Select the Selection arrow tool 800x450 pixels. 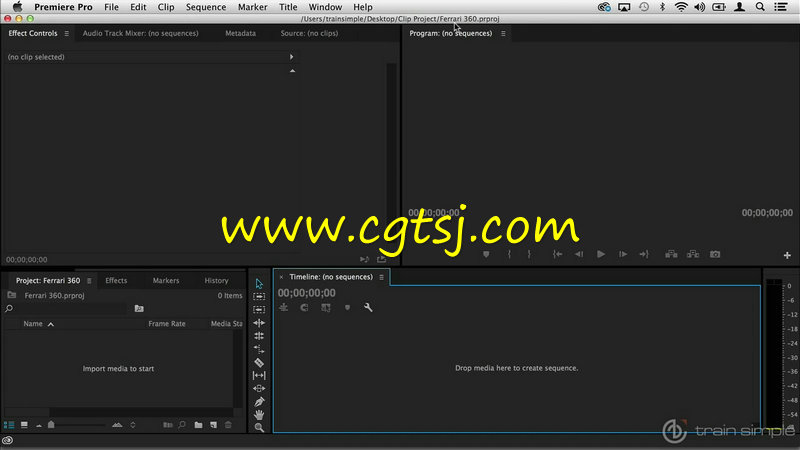[259, 284]
